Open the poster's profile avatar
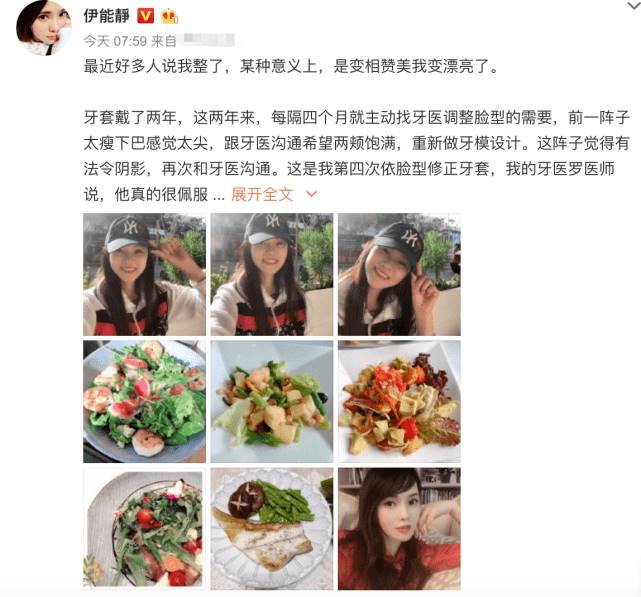This screenshot has height=597, width=641. [x=44, y=27]
